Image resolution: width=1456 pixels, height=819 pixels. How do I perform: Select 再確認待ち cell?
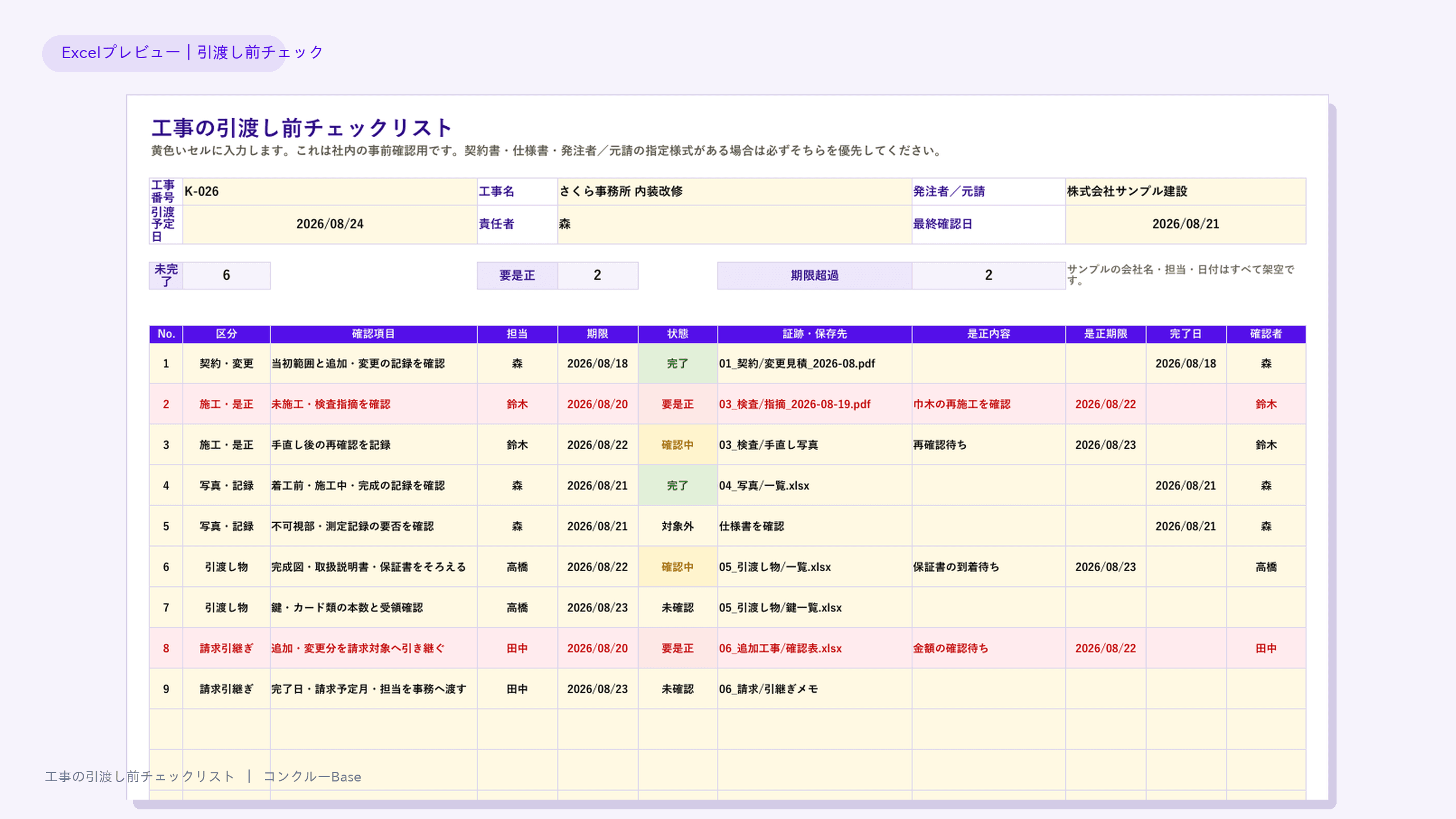[988, 445]
